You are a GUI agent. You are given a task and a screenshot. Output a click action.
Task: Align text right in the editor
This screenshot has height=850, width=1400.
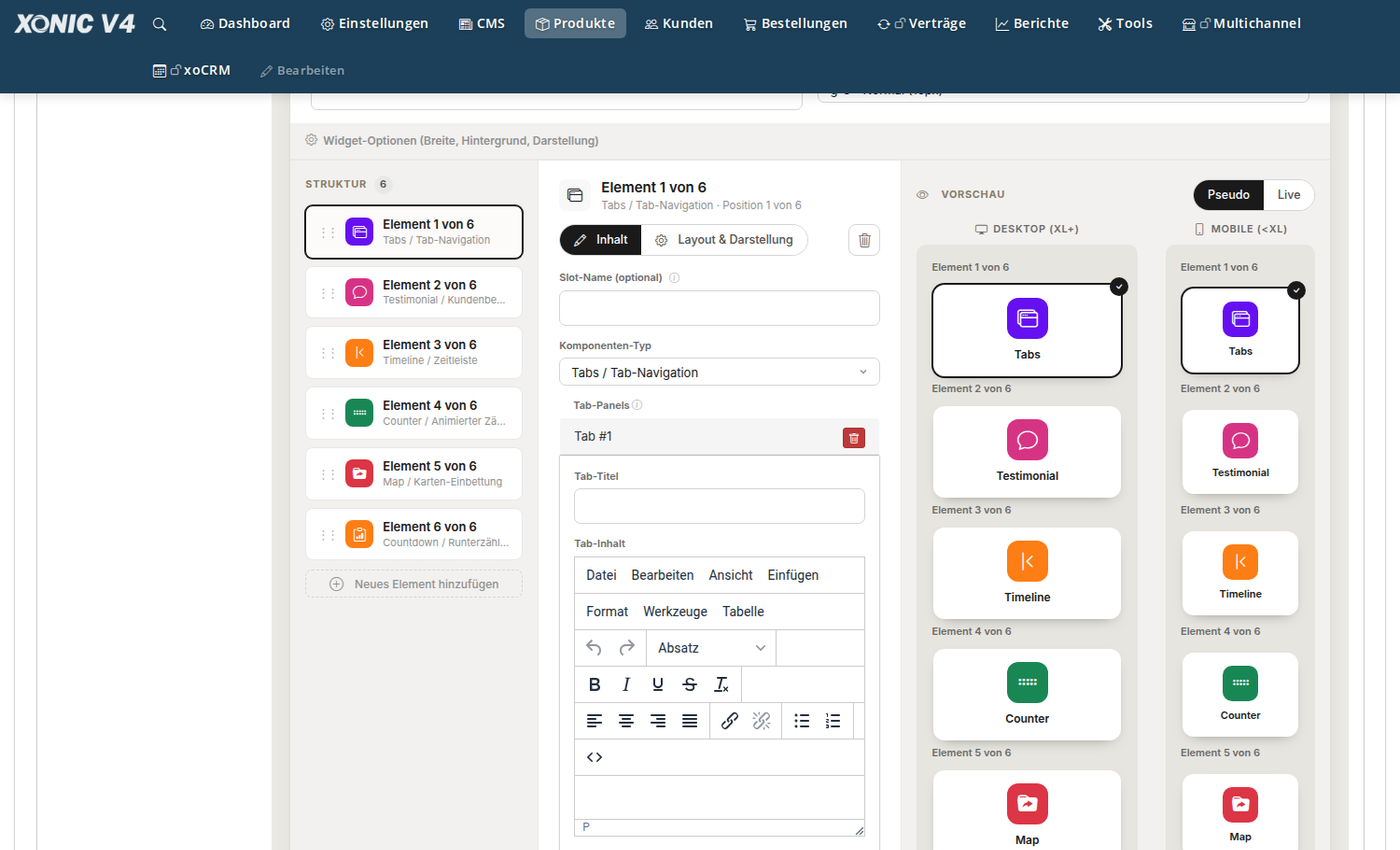pyautogui.click(x=658, y=721)
